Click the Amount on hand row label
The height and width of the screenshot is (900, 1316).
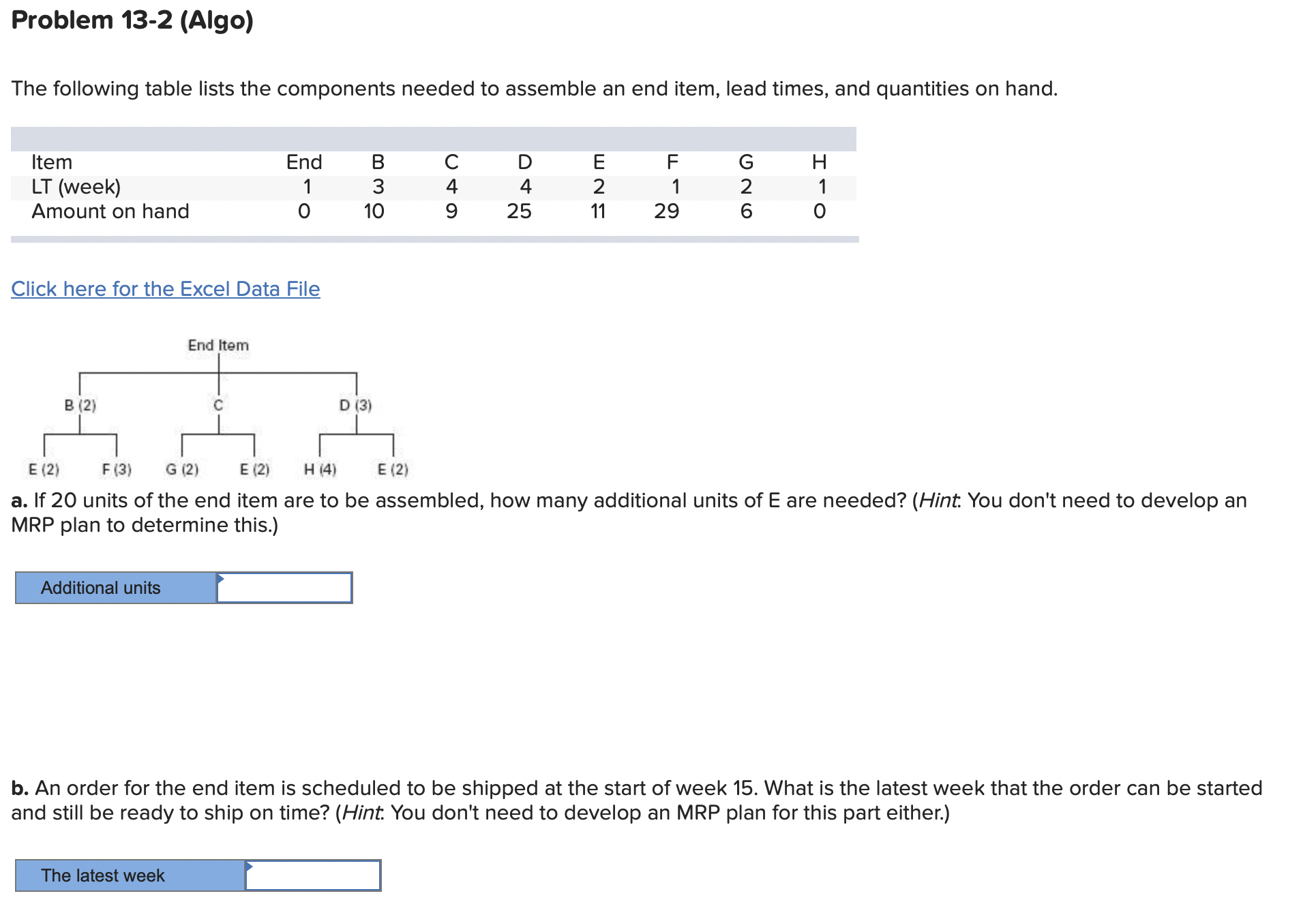click(110, 211)
